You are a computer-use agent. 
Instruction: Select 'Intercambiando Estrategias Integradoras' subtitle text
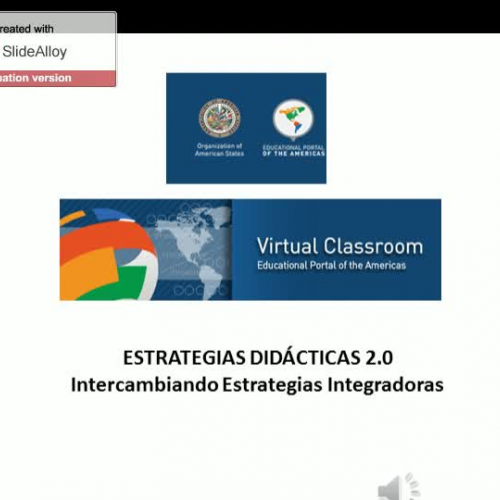point(257,385)
